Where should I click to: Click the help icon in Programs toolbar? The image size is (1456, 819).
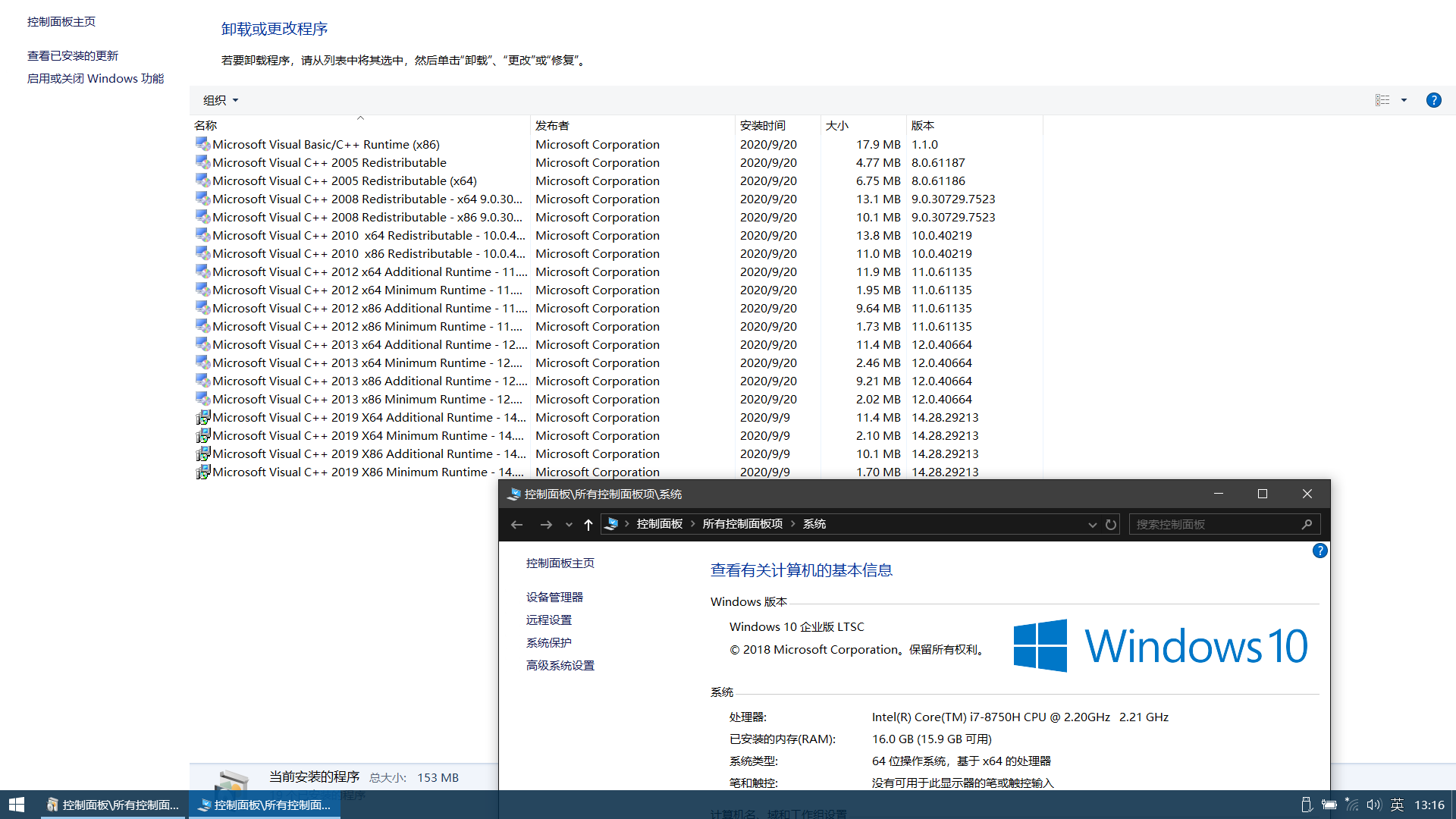pyautogui.click(x=1433, y=100)
